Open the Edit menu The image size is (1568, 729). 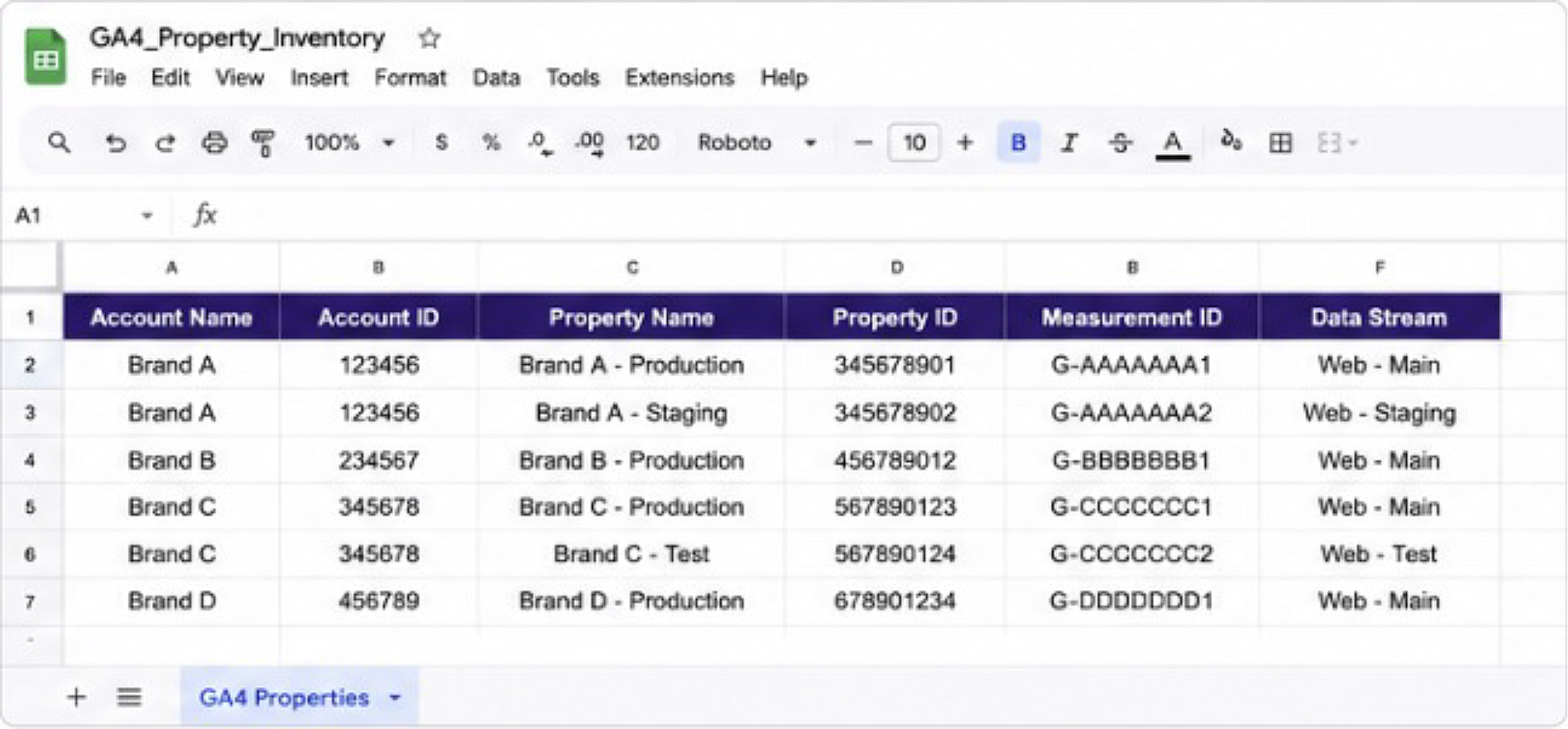(x=170, y=77)
